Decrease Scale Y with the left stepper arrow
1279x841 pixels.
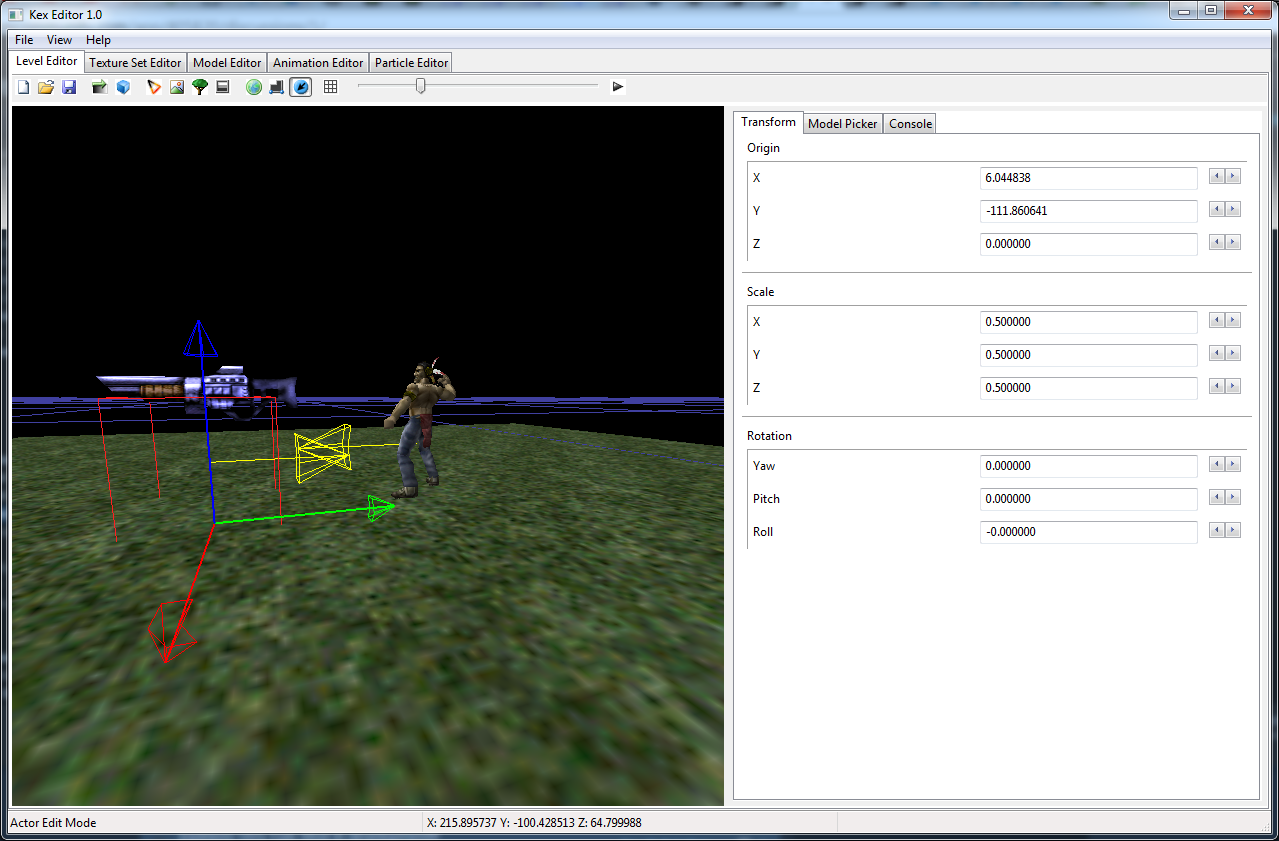(1217, 354)
